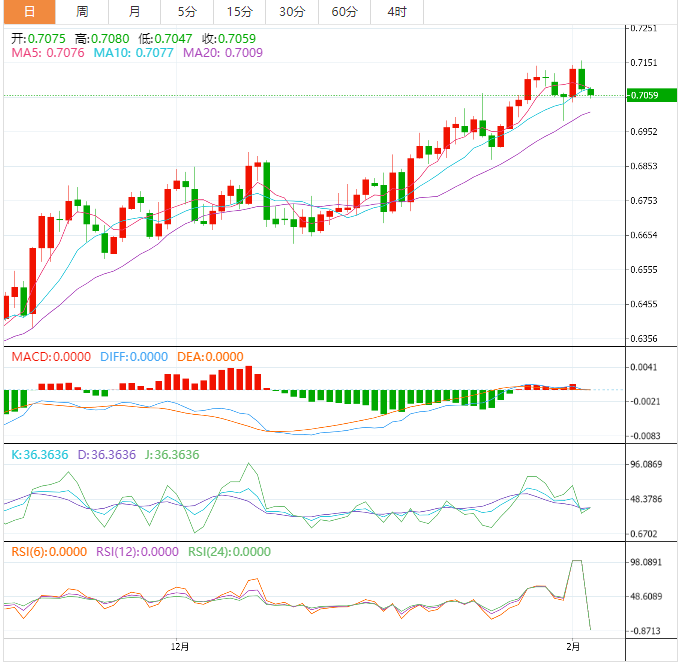The width and height of the screenshot is (686, 670).
Task: Switch to the 4时 timeframe tab
Action: (x=396, y=12)
